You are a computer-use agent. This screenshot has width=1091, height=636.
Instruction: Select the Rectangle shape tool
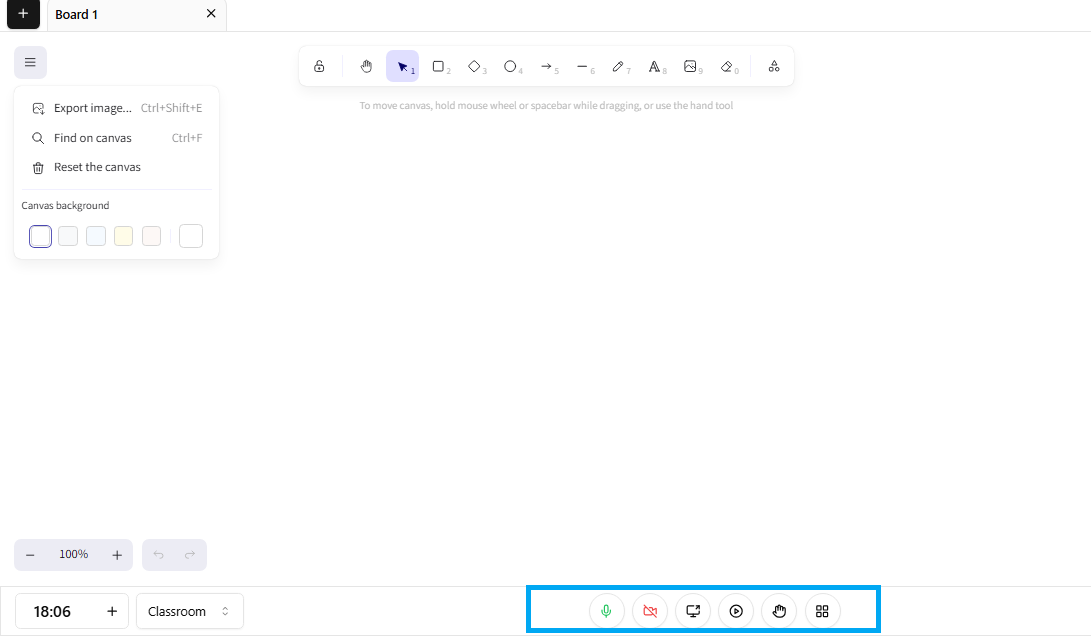(x=438, y=67)
